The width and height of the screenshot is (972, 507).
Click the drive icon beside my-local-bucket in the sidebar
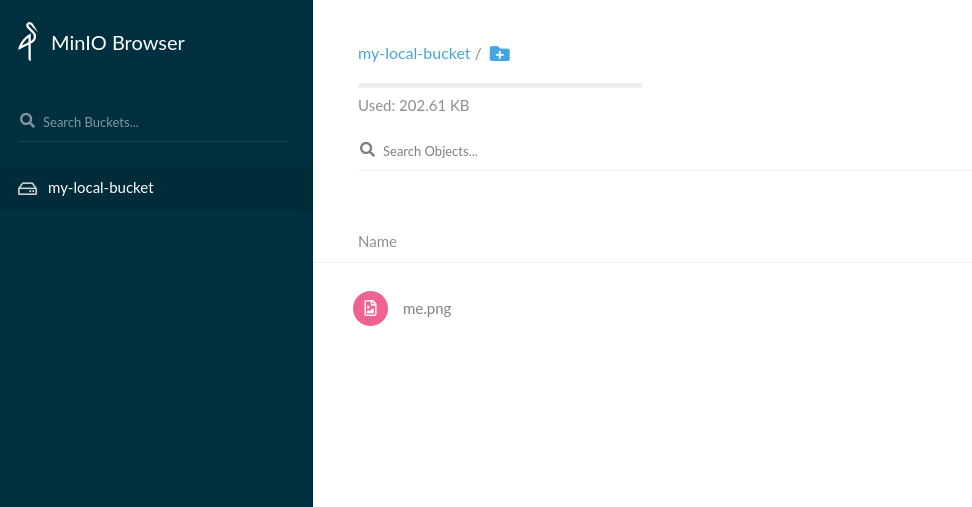coord(27,188)
